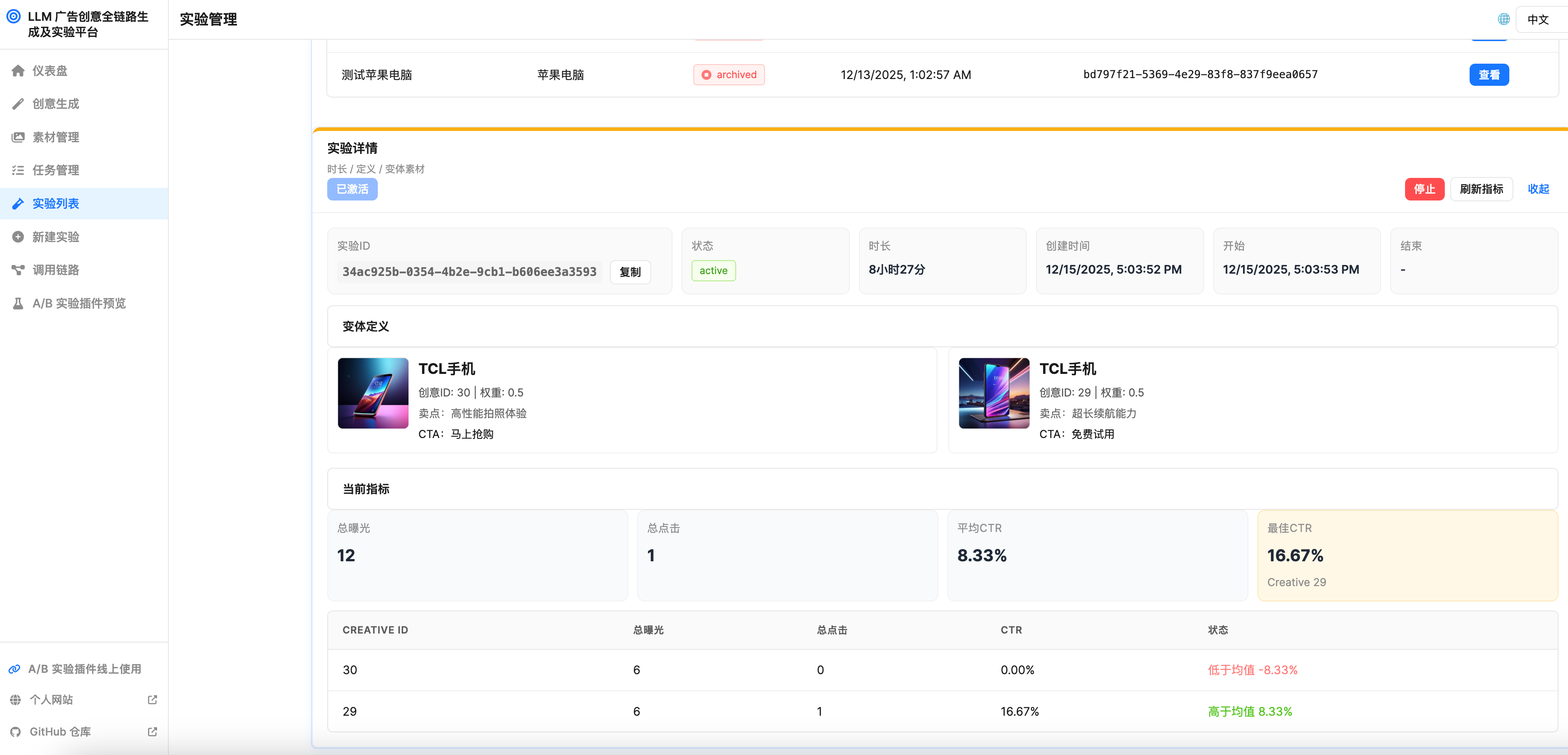This screenshot has width=1568, height=755.
Task: Click the green active status tag
Action: pos(714,271)
